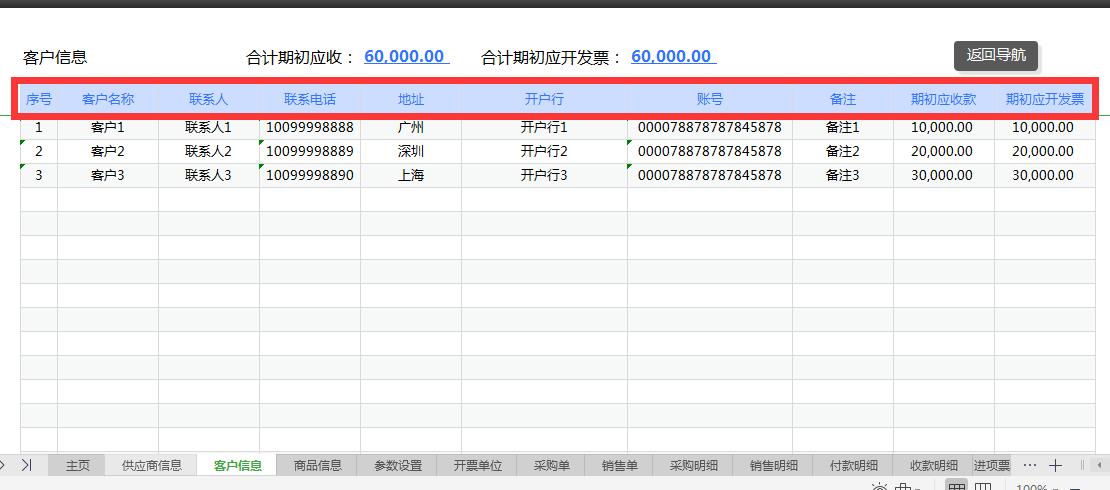Select account number cell in 客户1 row

click(x=710, y=128)
